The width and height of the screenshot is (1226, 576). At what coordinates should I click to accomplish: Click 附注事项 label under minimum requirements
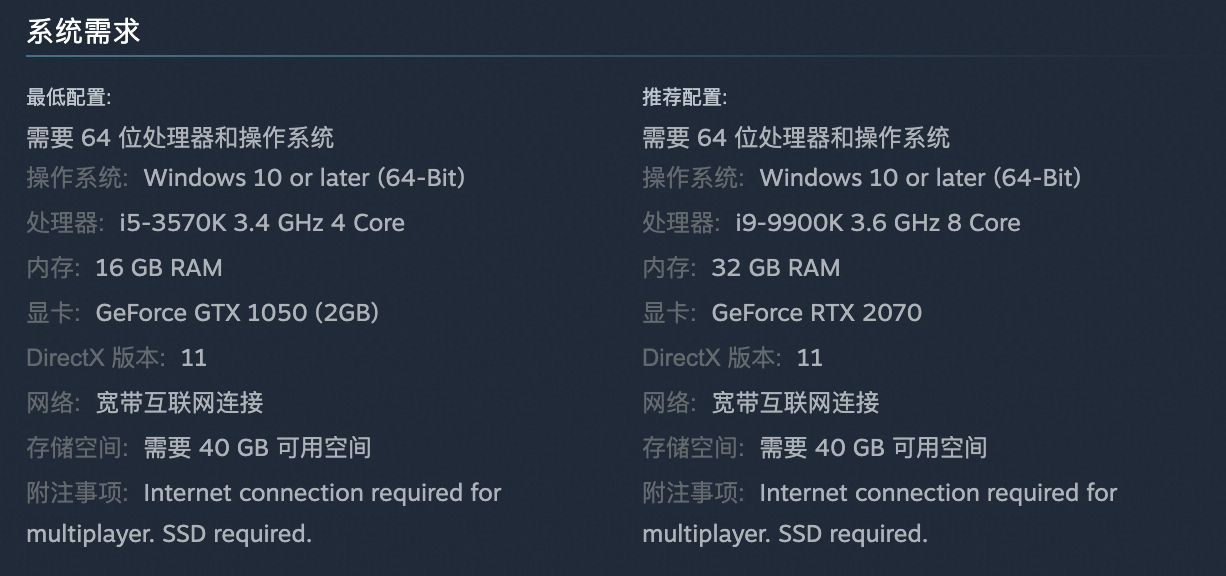point(77,492)
